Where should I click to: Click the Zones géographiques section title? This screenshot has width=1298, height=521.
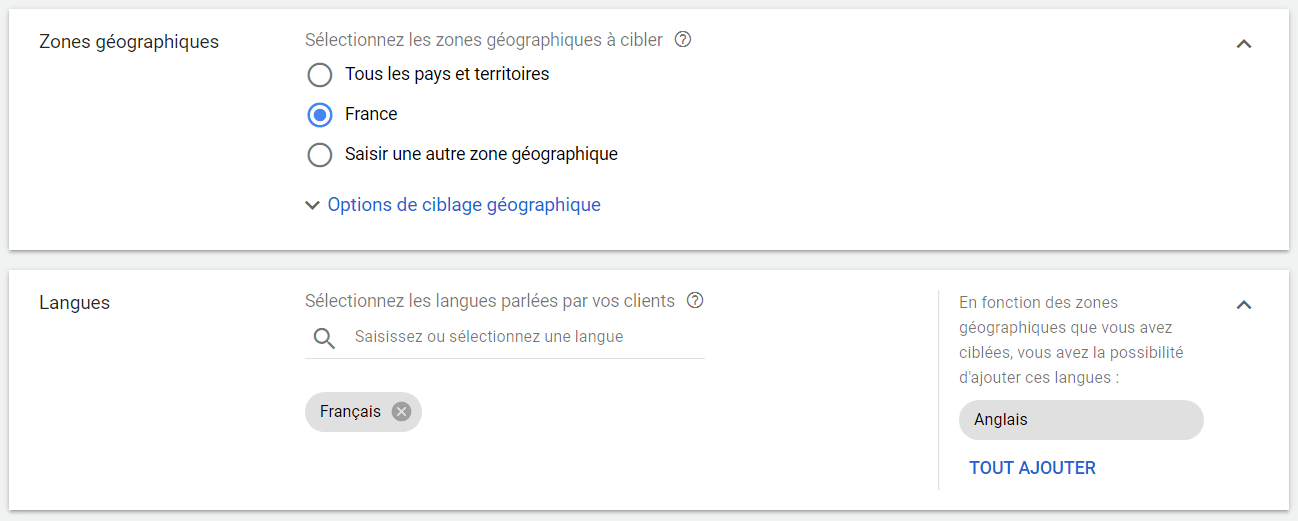click(x=129, y=42)
